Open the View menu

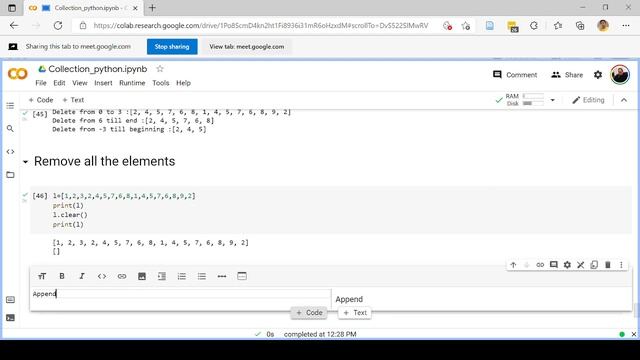[x=80, y=83]
